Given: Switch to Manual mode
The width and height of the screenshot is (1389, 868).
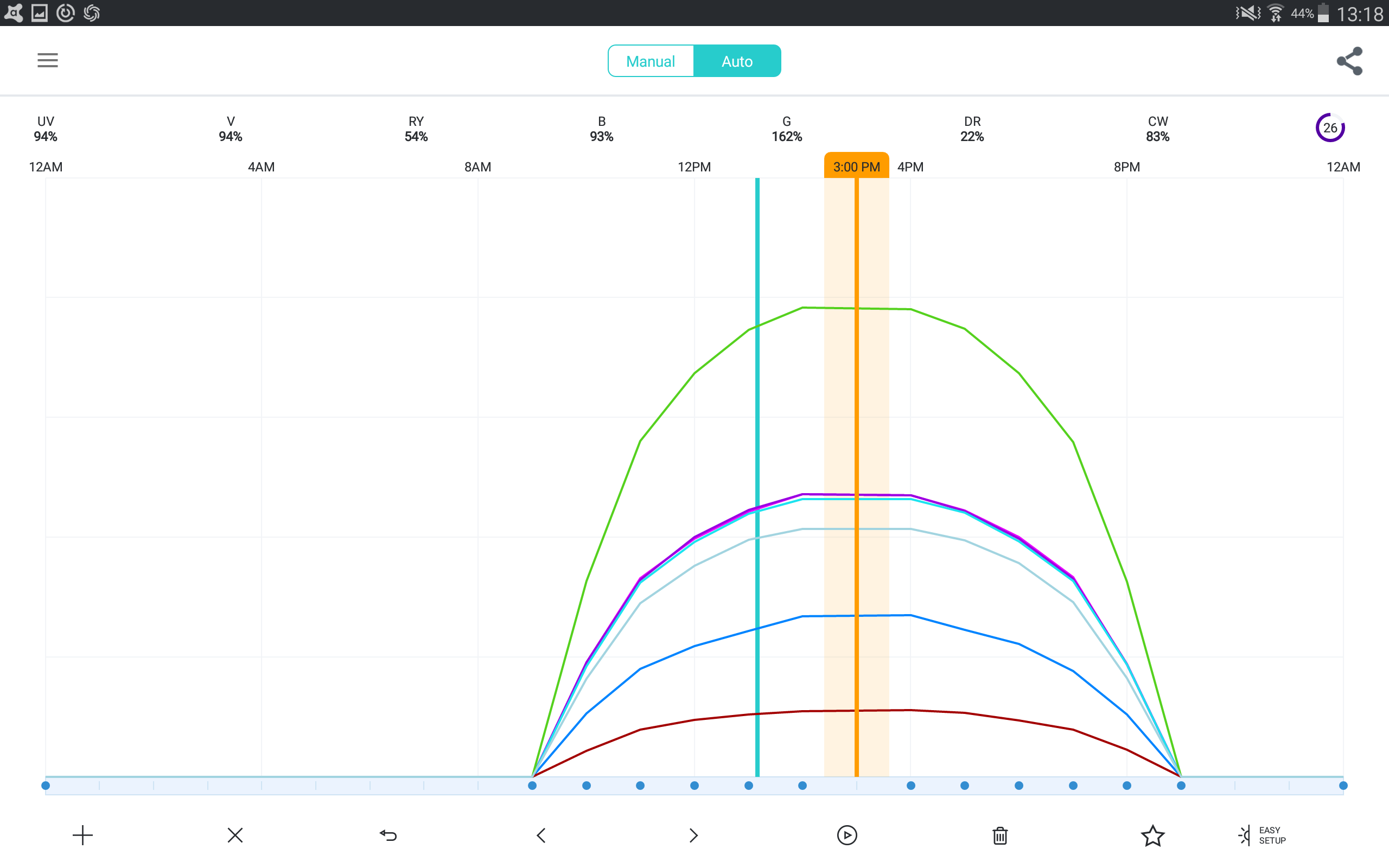Looking at the screenshot, I should click(x=651, y=61).
